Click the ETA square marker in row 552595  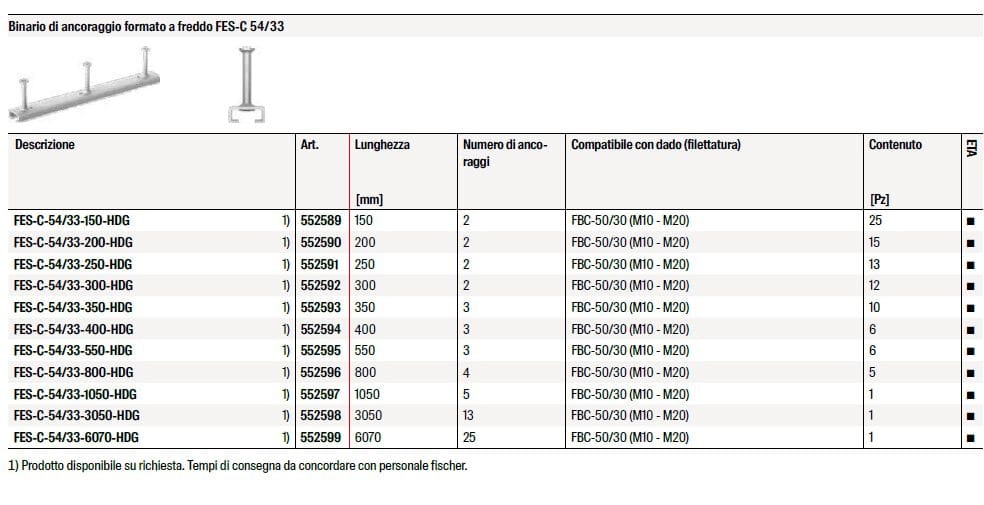click(x=970, y=352)
